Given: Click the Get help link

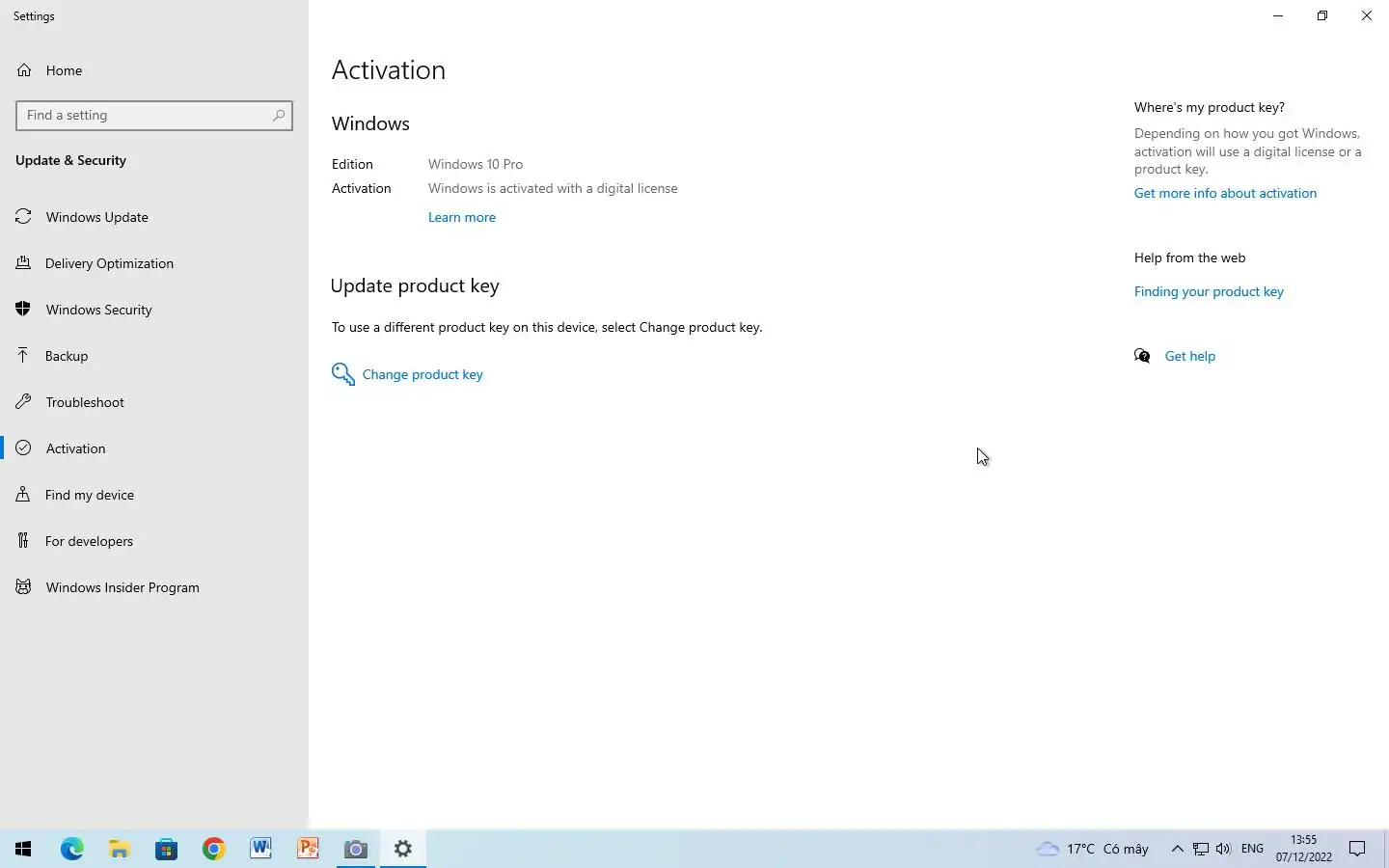Looking at the screenshot, I should click(x=1190, y=356).
